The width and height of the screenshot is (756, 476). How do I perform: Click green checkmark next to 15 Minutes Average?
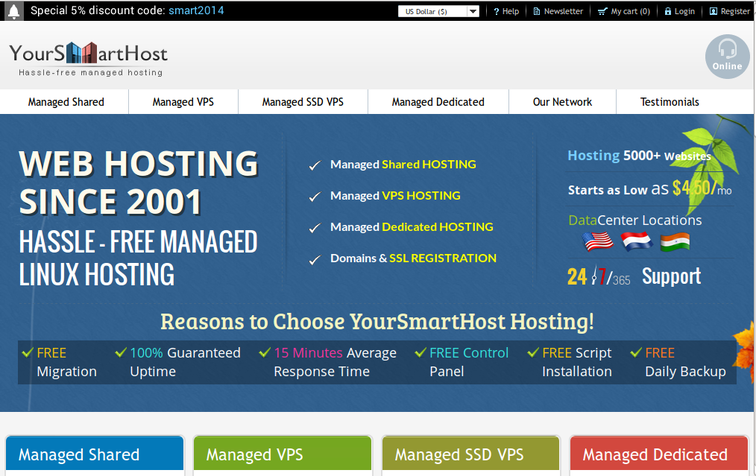[265, 353]
